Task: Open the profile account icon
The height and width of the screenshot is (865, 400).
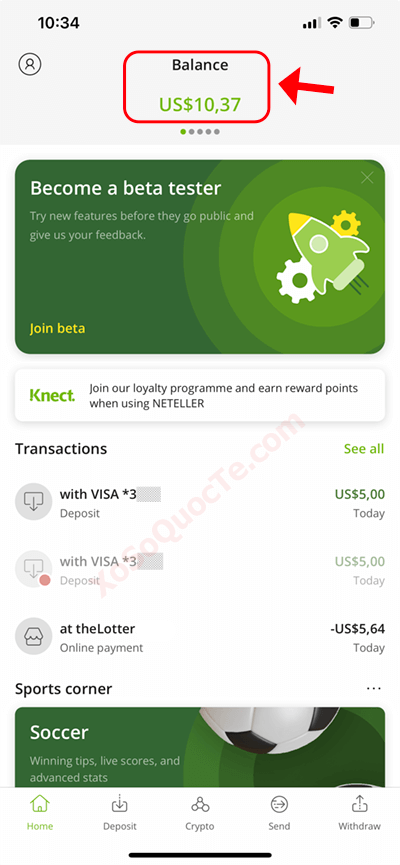Action: 30,64
